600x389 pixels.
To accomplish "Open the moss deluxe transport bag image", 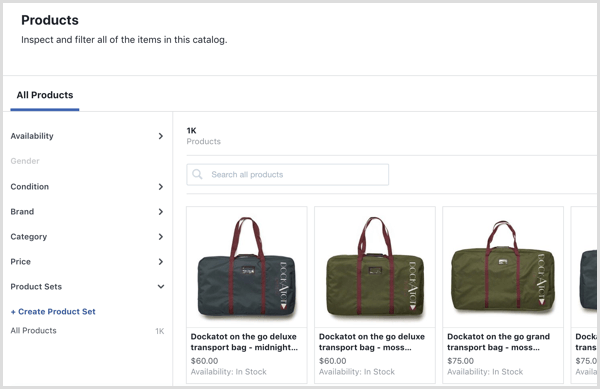I will [x=375, y=267].
